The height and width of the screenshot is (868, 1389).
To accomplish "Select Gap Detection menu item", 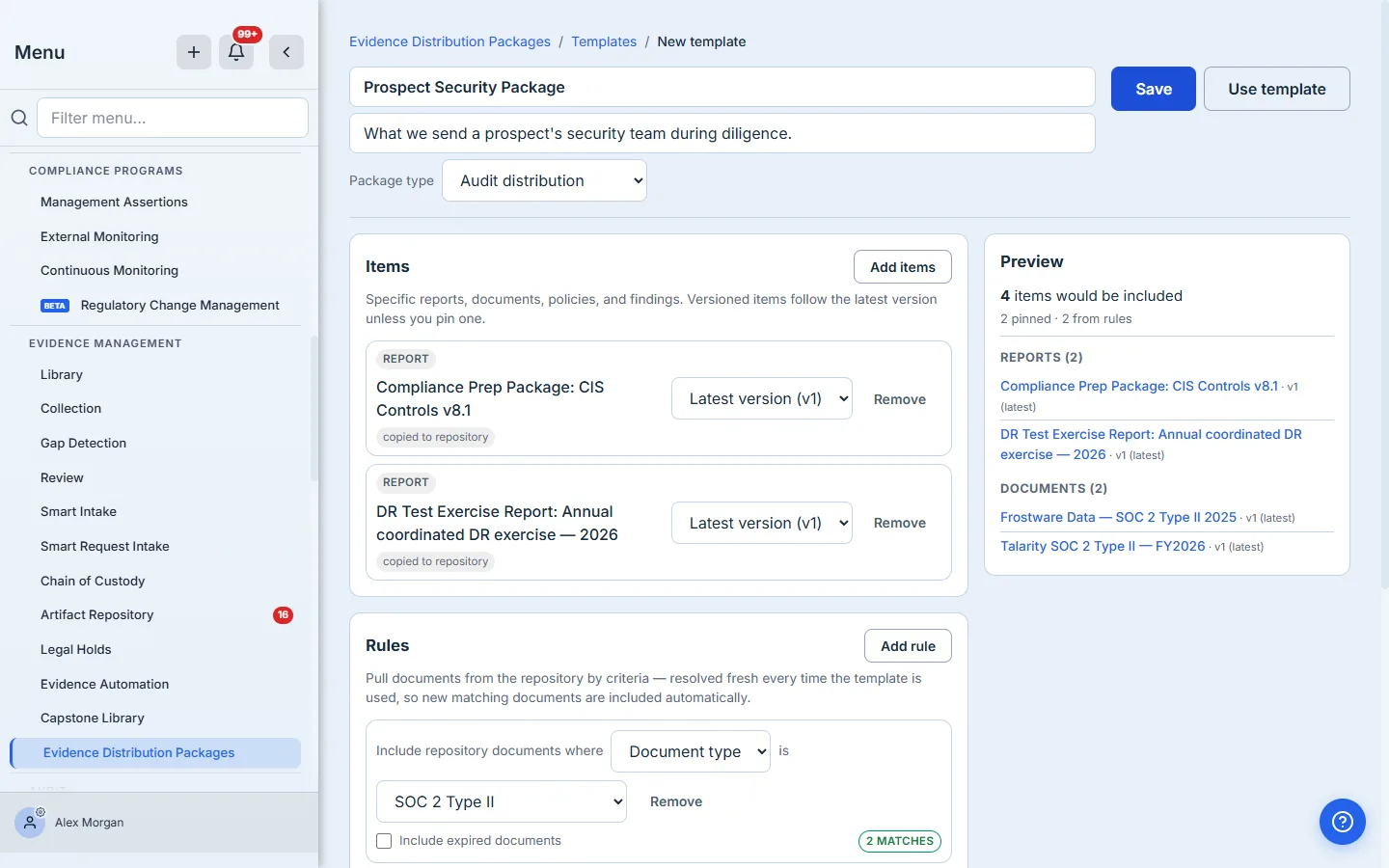I will (x=83, y=444).
